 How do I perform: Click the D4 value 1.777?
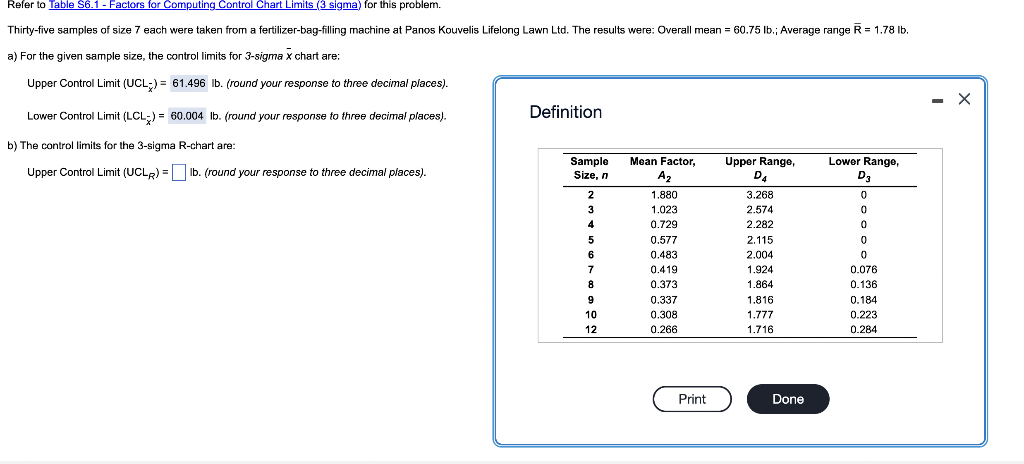coord(760,315)
